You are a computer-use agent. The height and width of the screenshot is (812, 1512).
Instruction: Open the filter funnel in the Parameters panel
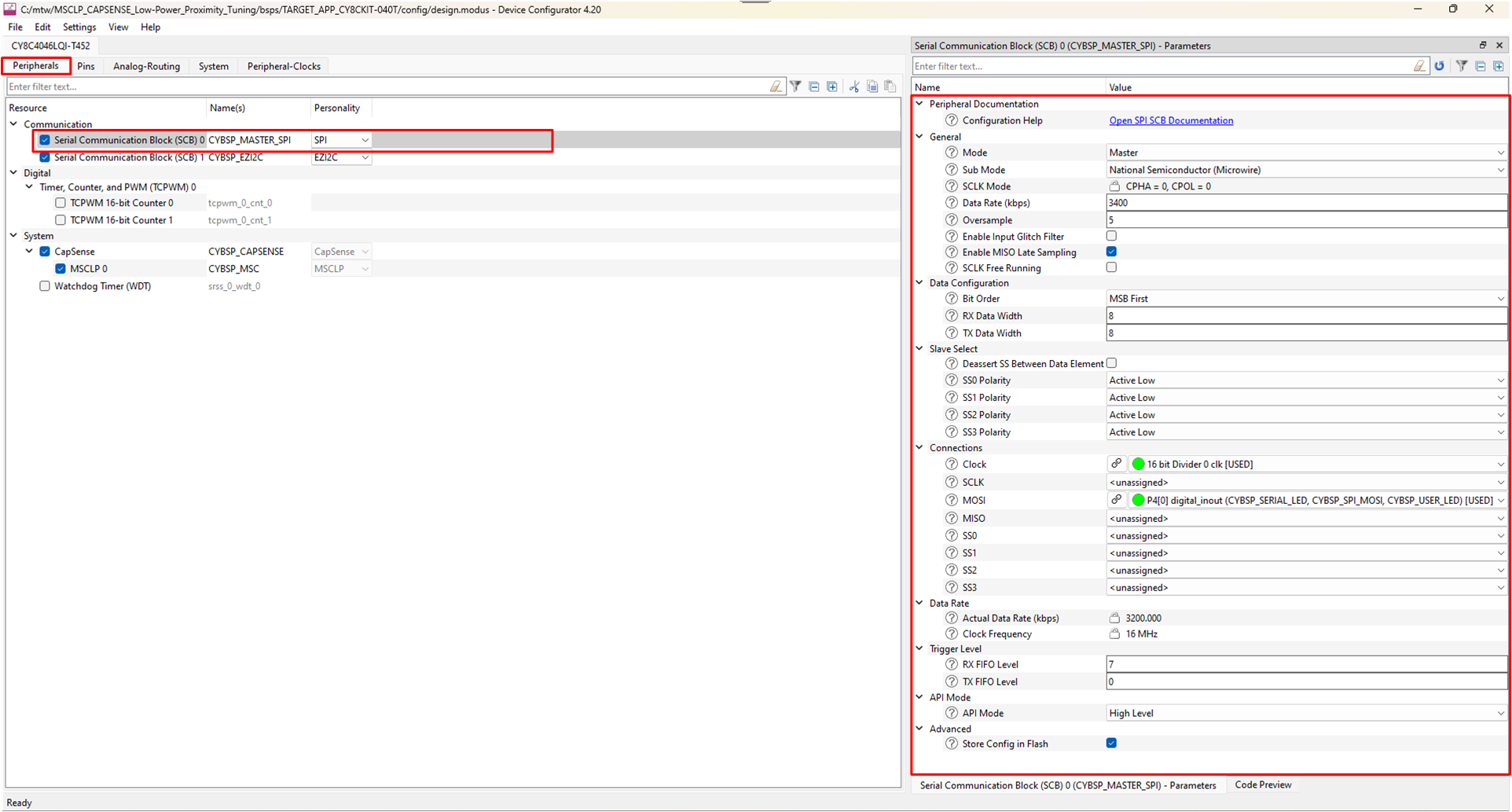click(1462, 66)
